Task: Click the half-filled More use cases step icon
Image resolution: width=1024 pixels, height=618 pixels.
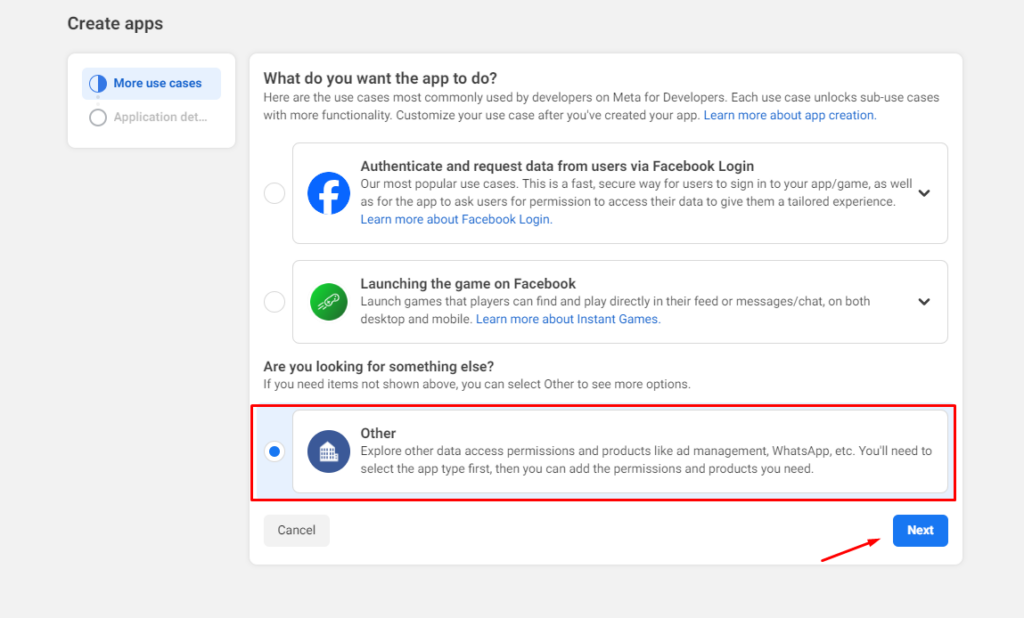Action: point(98,84)
